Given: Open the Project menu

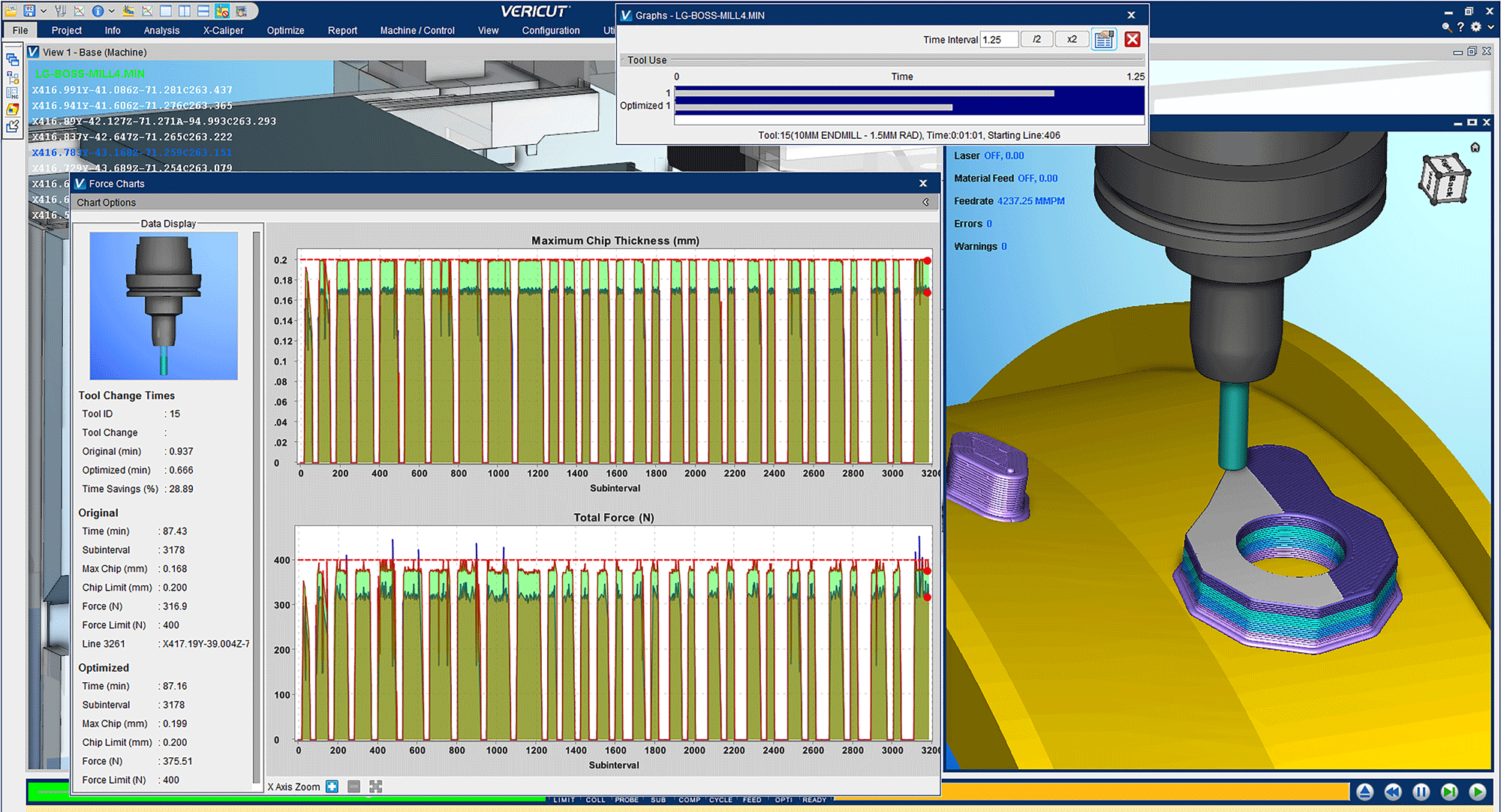Looking at the screenshot, I should 67,30.
